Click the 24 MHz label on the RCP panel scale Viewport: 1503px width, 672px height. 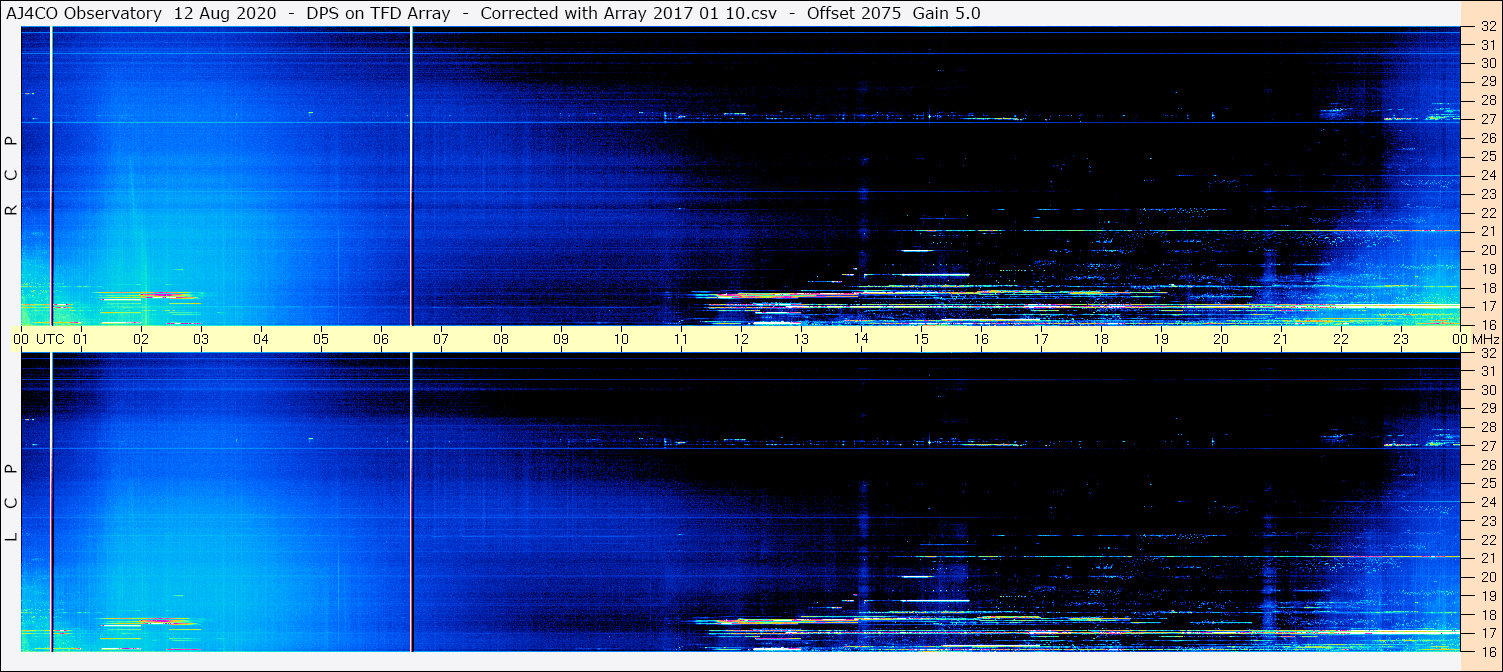(1487, 175)
